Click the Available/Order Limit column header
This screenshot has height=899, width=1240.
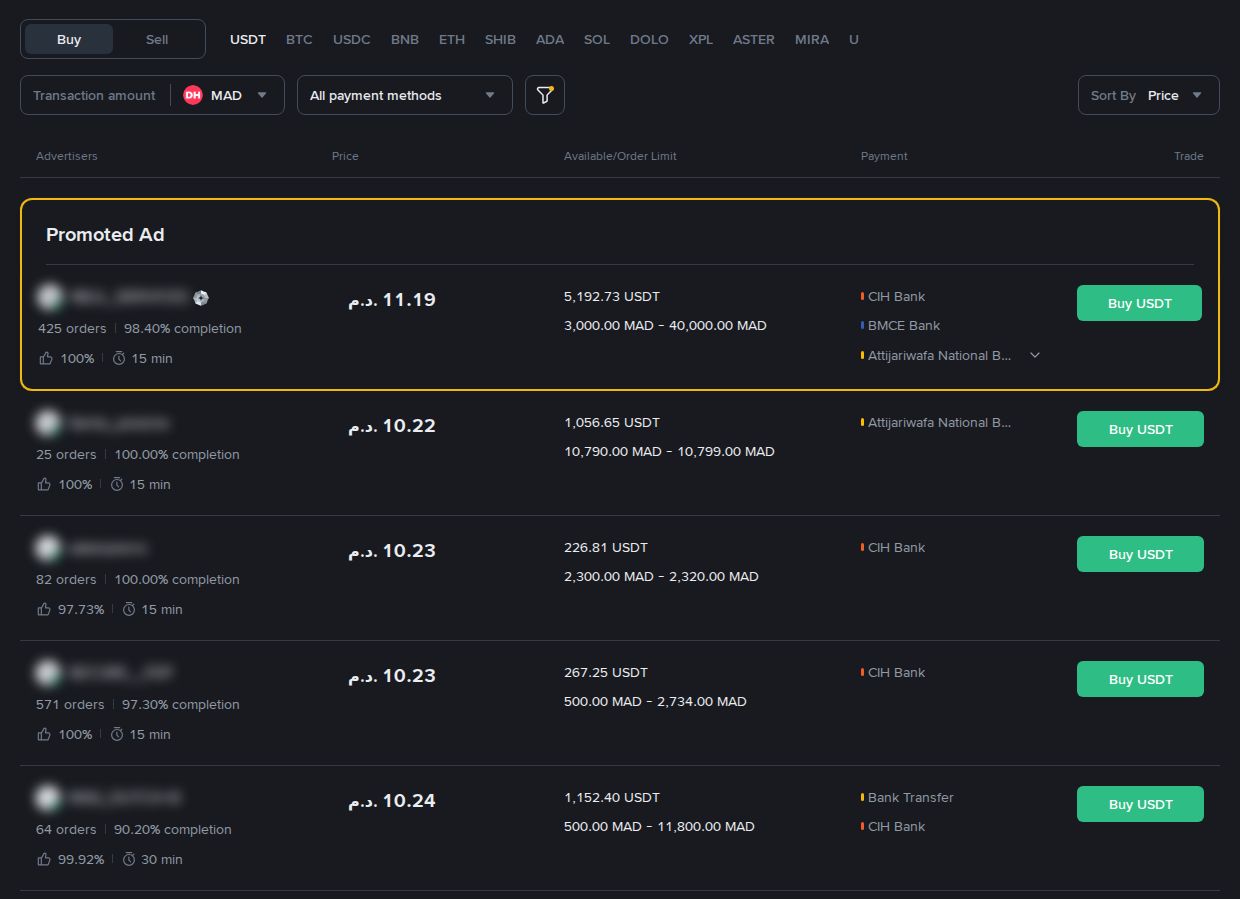(x=620, y=156)
